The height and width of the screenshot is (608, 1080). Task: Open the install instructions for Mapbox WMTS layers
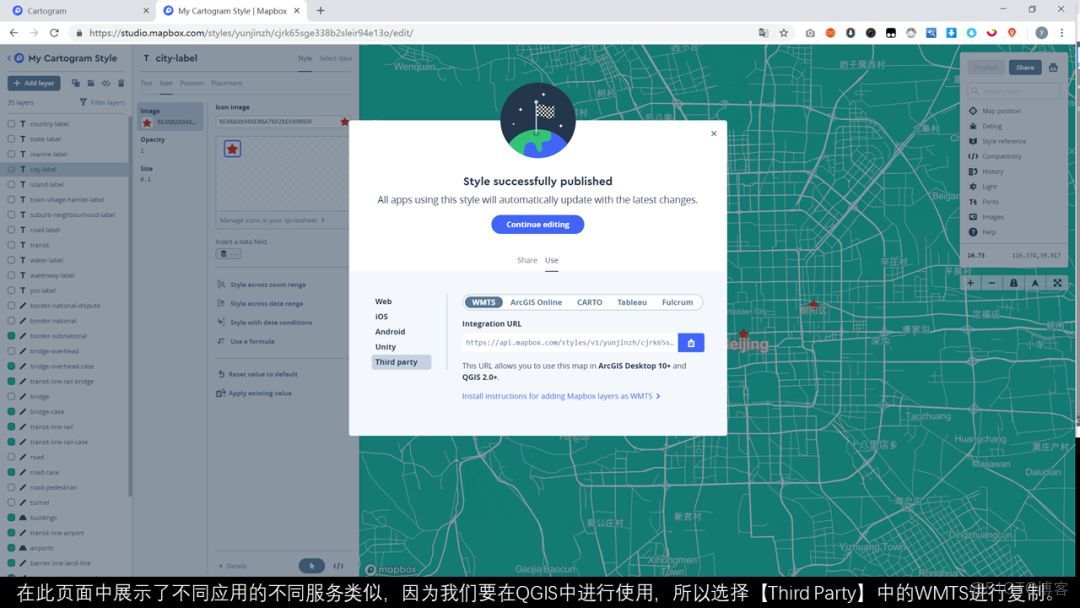click(560, 396)
